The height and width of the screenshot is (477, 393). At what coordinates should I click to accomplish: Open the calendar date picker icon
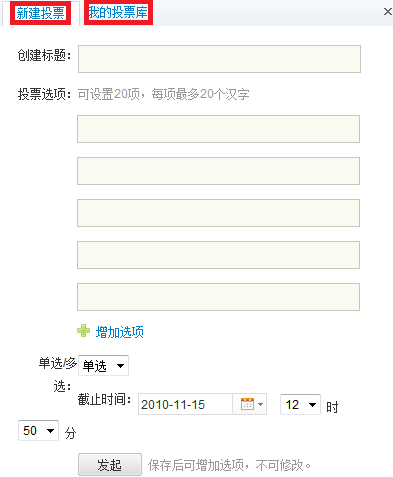(x=247, y=404)
